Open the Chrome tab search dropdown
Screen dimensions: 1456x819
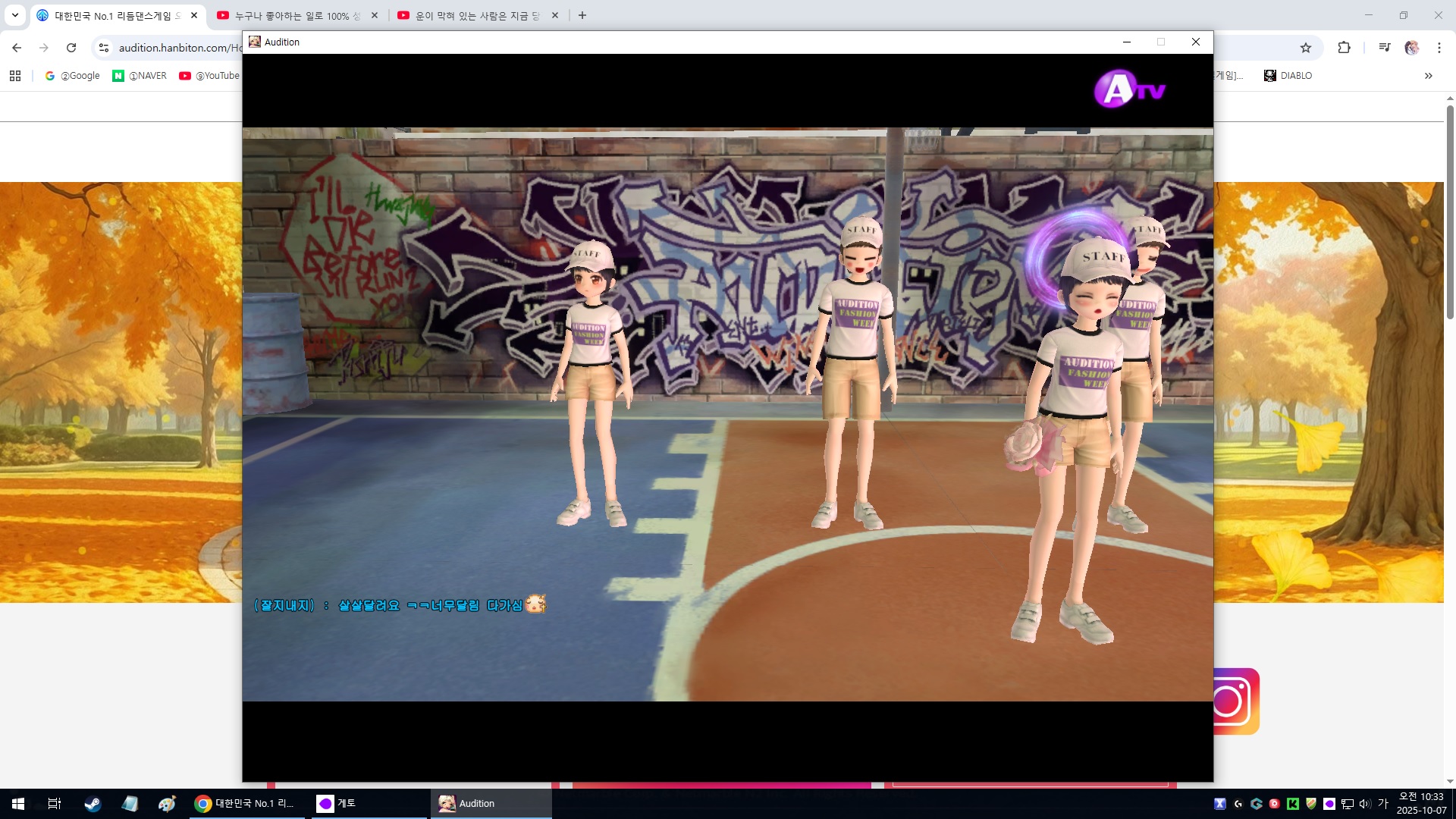pyautogui.click(x=14, y=15)
